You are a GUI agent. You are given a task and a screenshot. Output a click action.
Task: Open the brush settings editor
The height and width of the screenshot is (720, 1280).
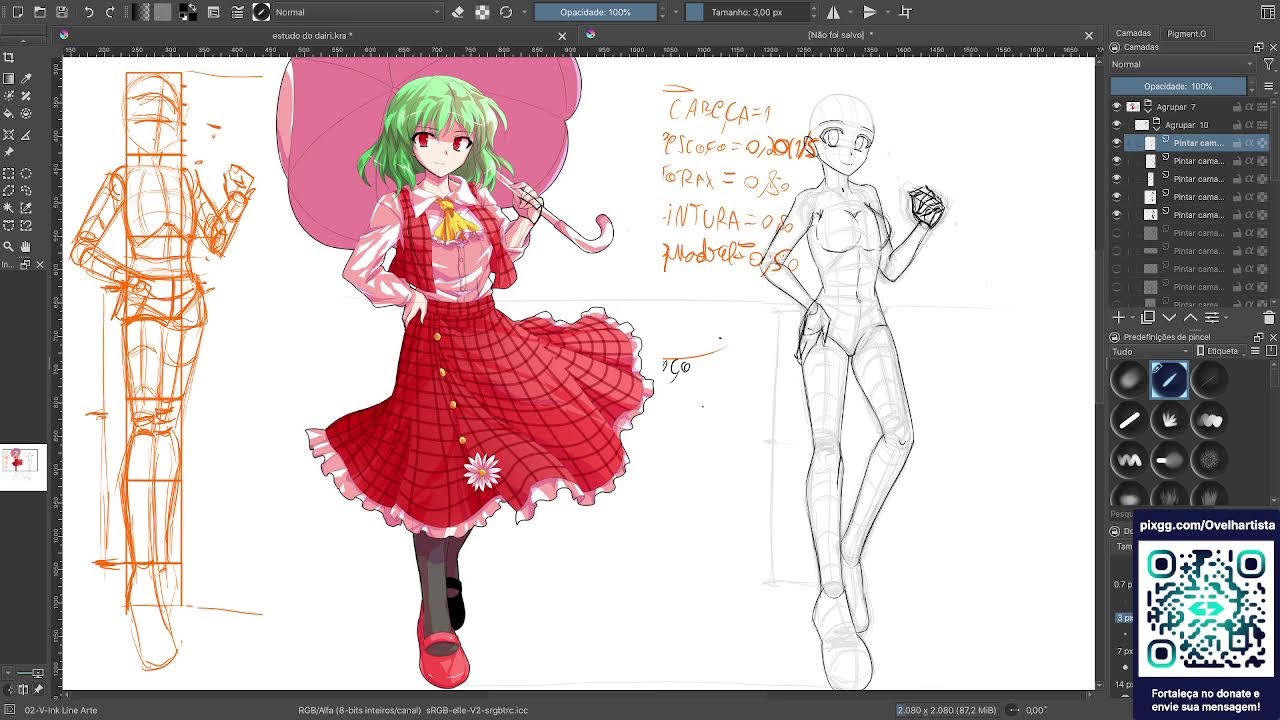point(214,12)
